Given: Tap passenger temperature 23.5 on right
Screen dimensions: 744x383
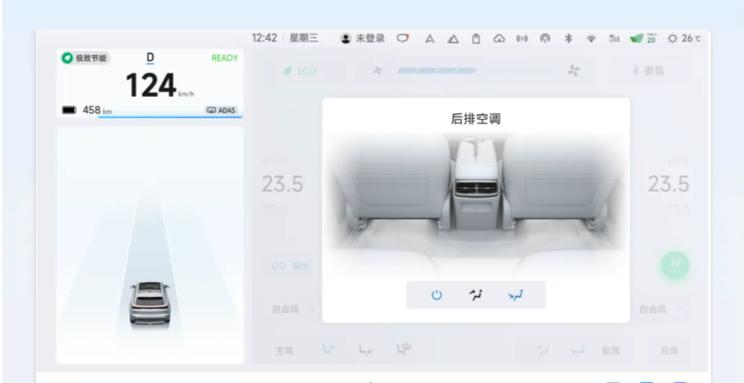Looking at the screenshot, I should (669, 184).
